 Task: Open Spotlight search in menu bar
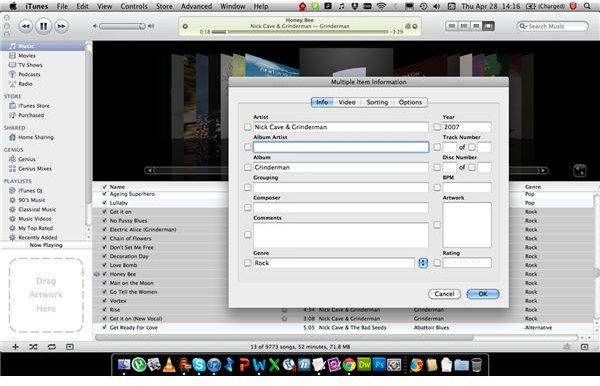(x=587, y=6)
